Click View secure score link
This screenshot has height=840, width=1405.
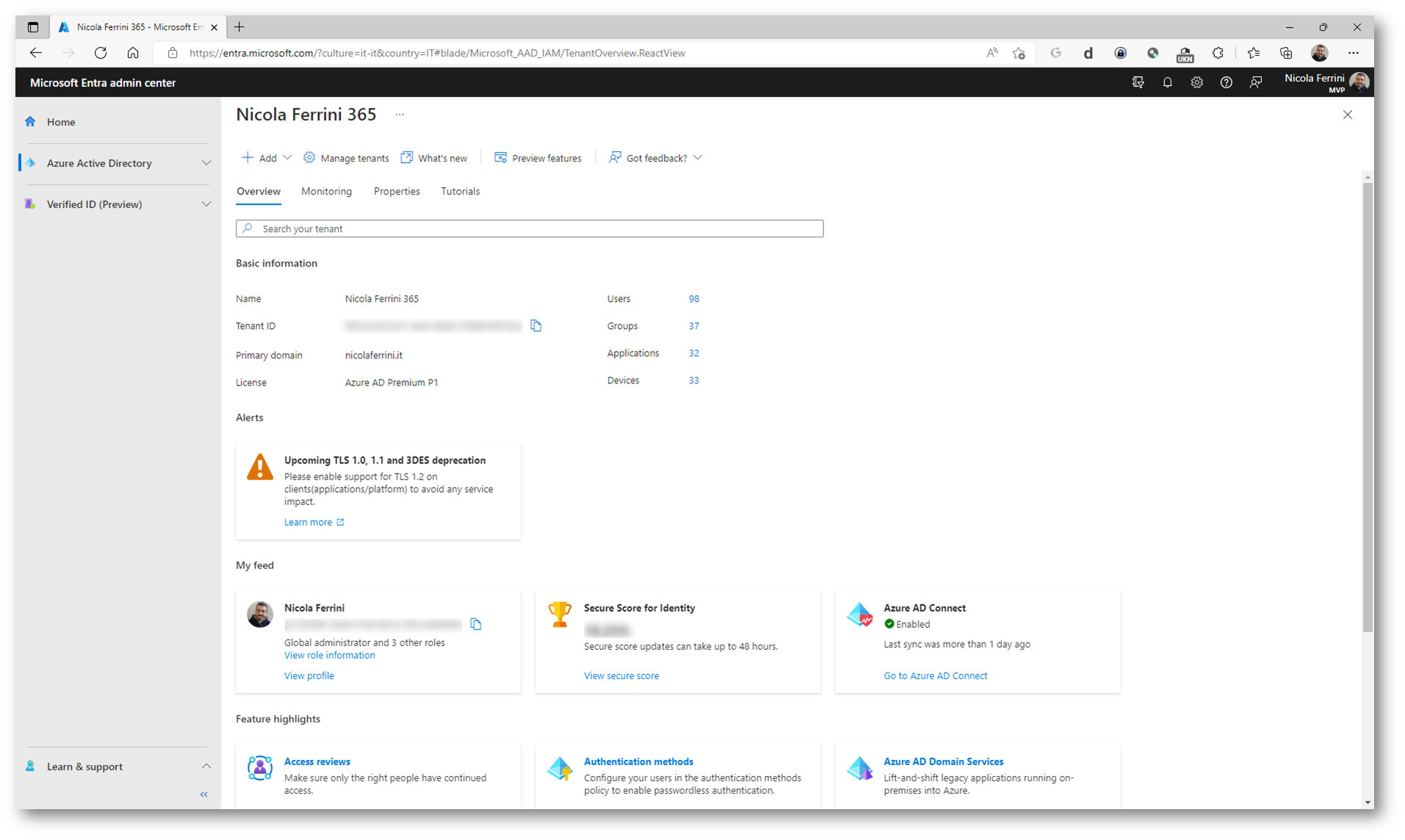[621, 676]
